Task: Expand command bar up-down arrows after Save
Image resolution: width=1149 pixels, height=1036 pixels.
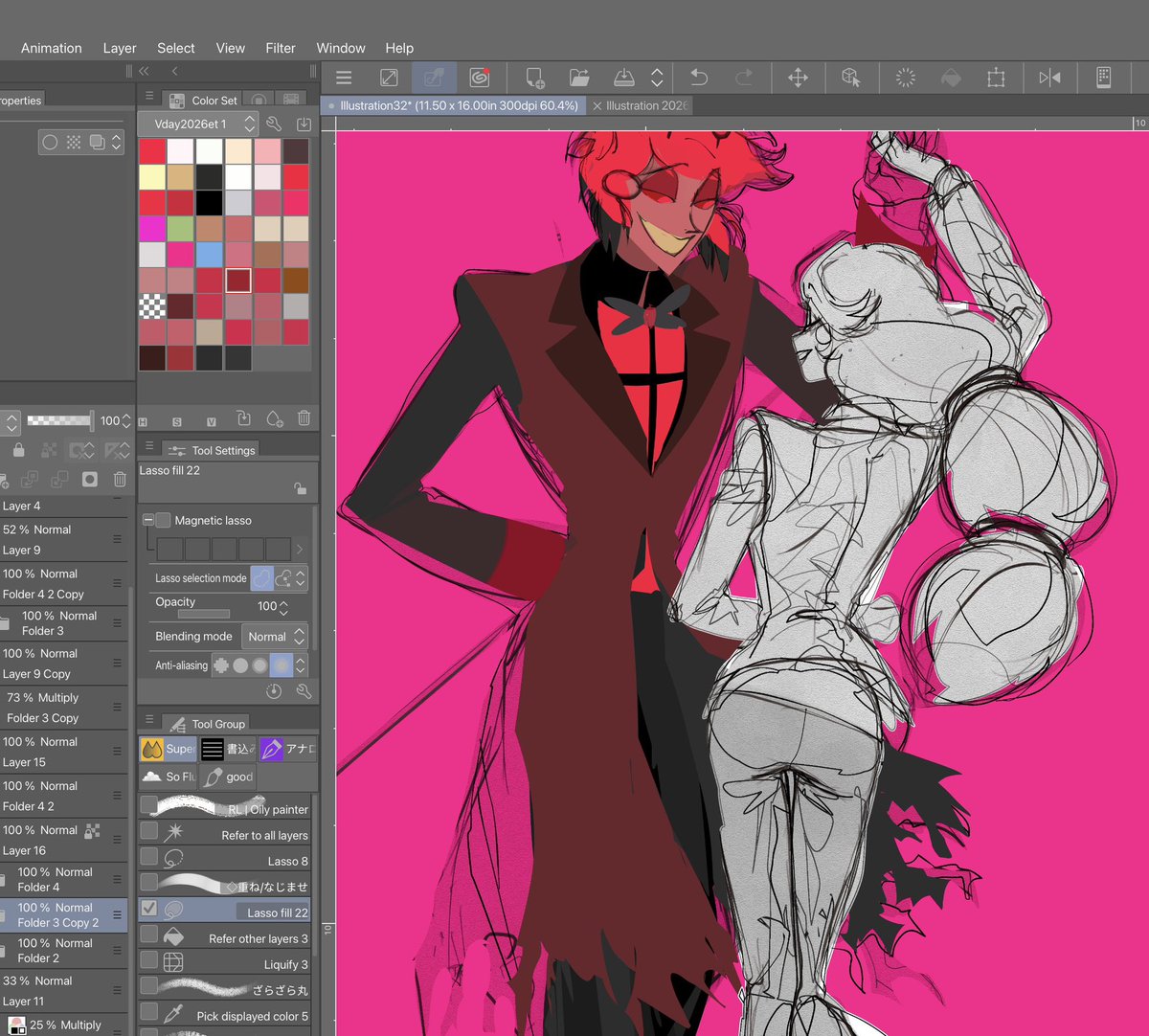Action: pos(657,78)
